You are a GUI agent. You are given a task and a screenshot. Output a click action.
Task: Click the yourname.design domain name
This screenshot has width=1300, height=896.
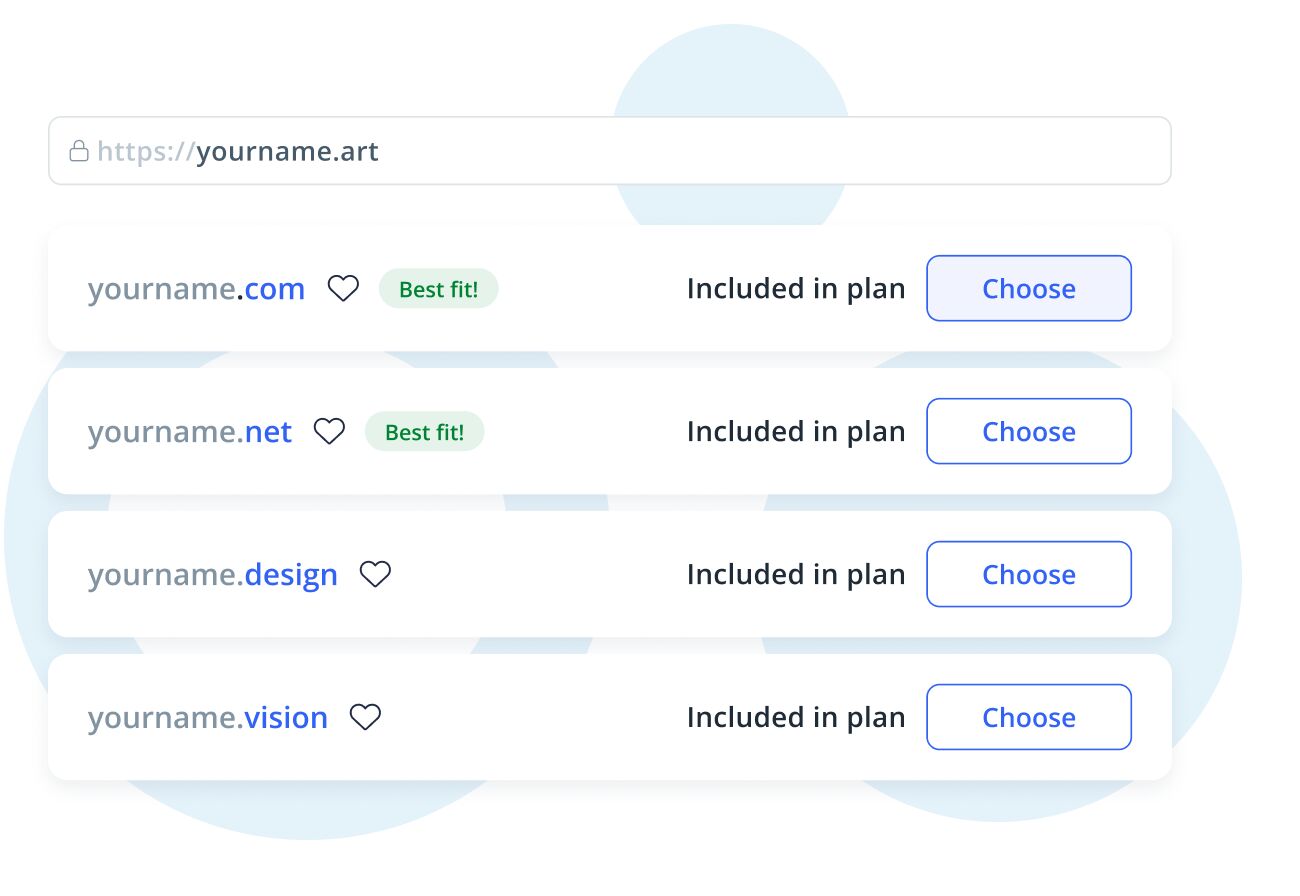coord(212,575)
